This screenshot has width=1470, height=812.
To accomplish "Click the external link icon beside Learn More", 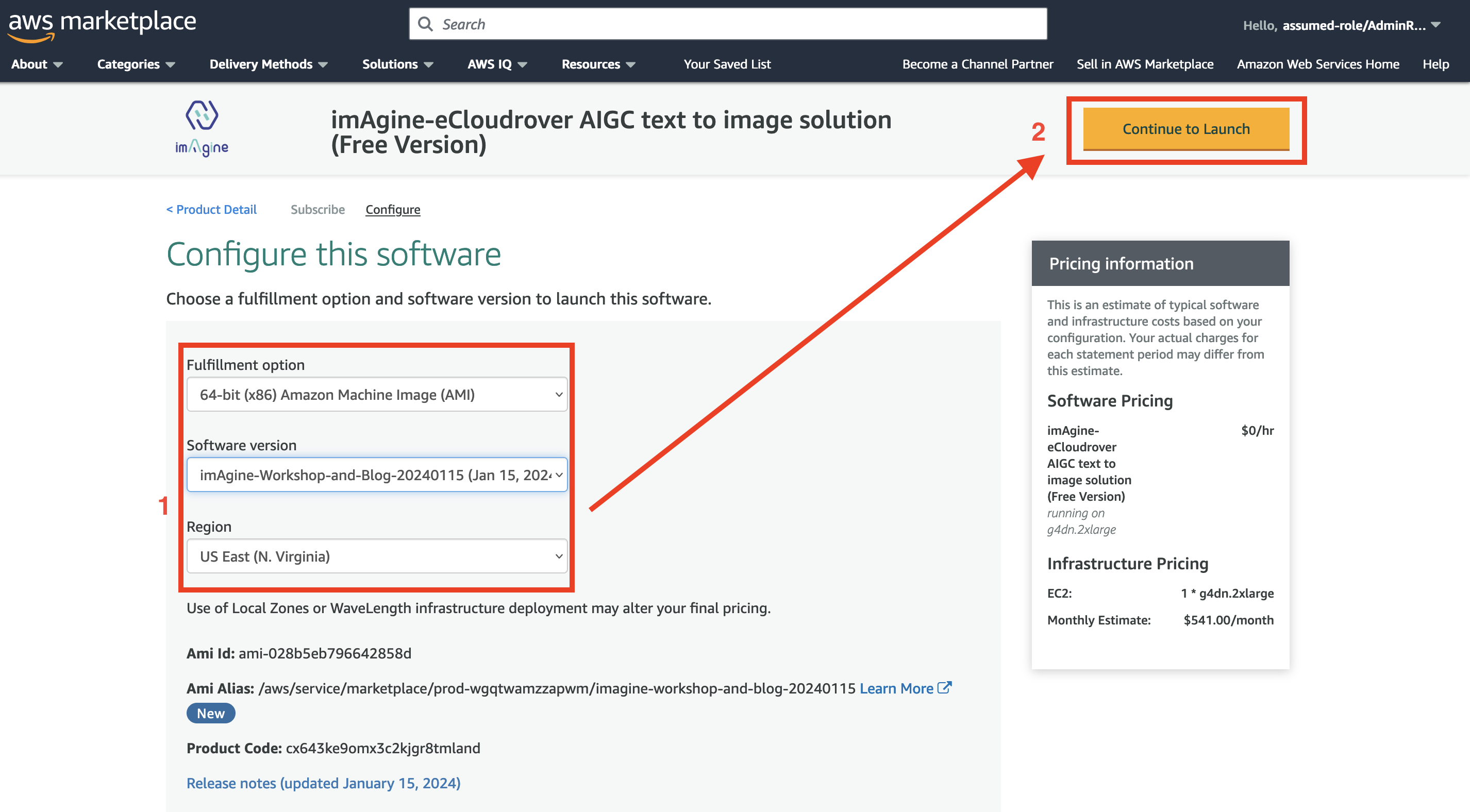I will pos(945,688).
